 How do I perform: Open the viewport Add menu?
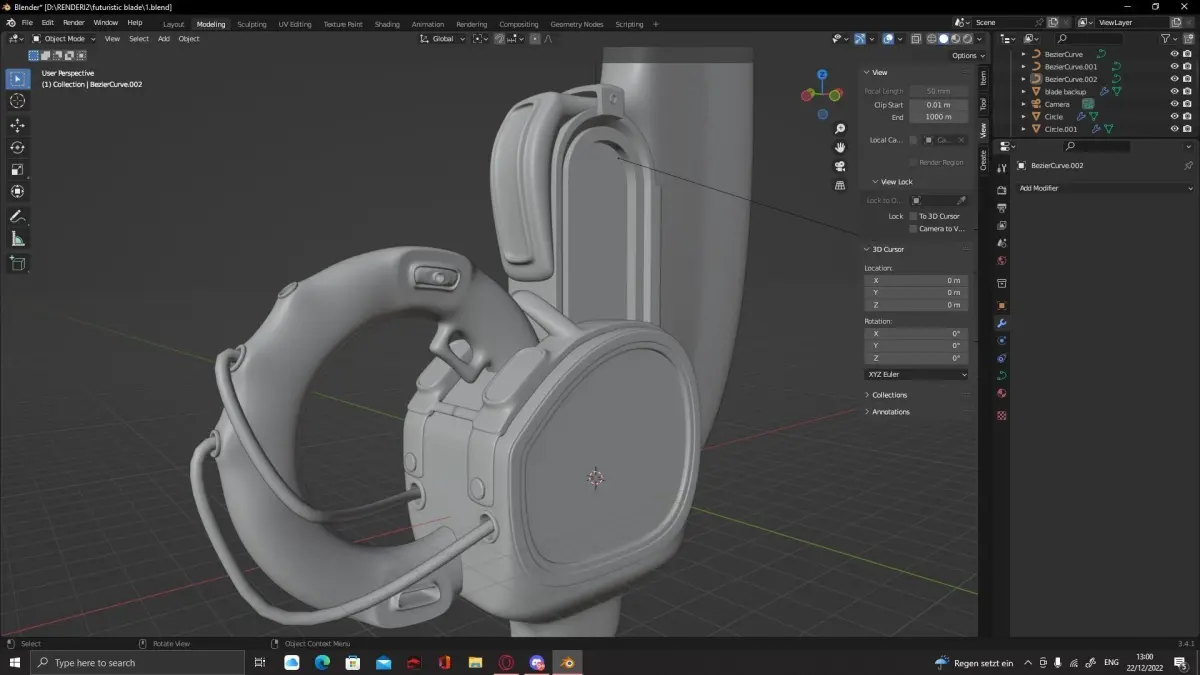164,39
